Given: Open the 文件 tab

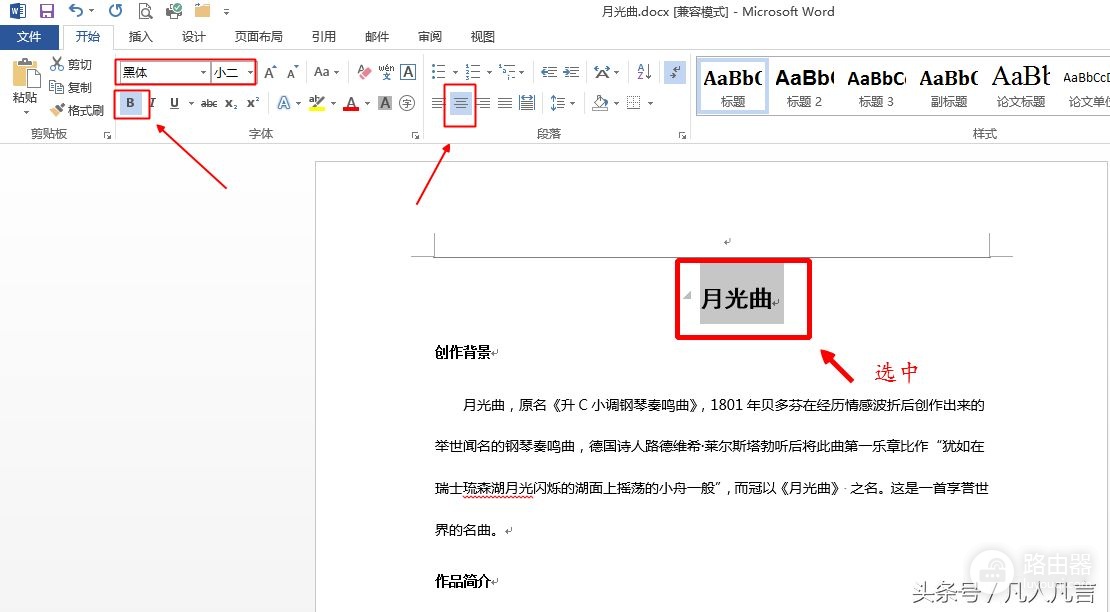Looking at the screenshot, I should pyautogui.click(x=28, y=37).
